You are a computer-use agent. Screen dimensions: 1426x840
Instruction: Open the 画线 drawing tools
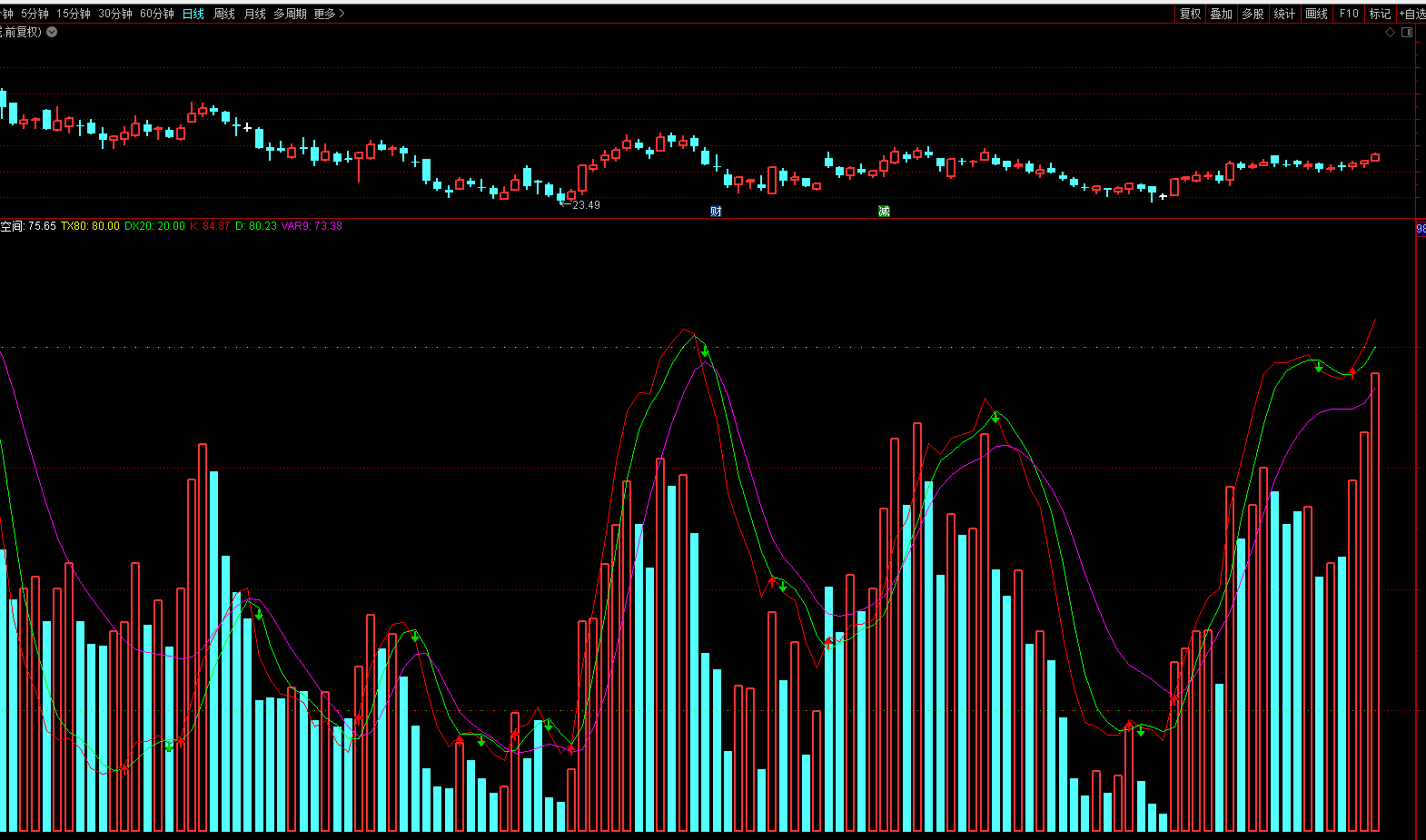pos(1316,14)
